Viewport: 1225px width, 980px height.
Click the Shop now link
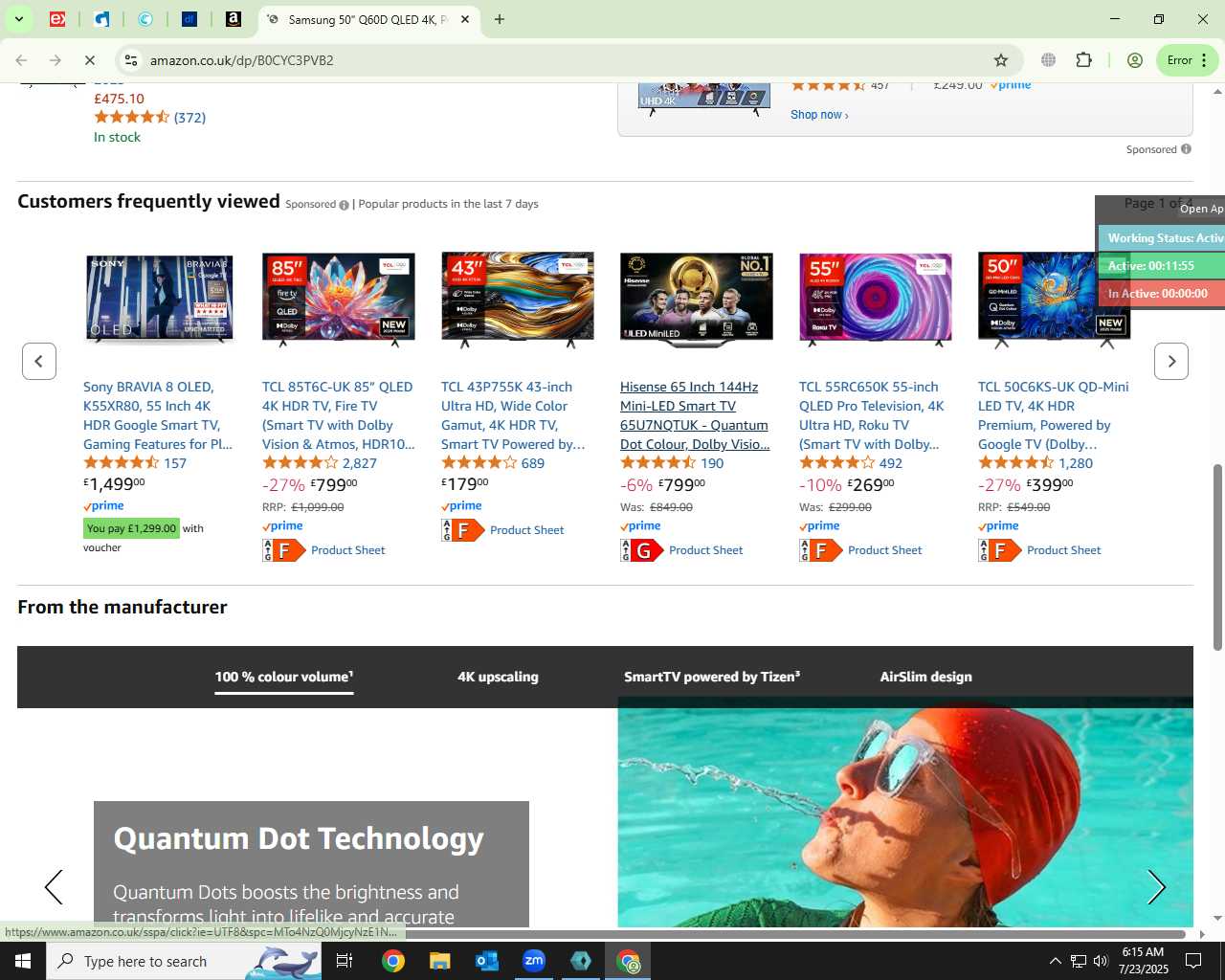(819, 115)
